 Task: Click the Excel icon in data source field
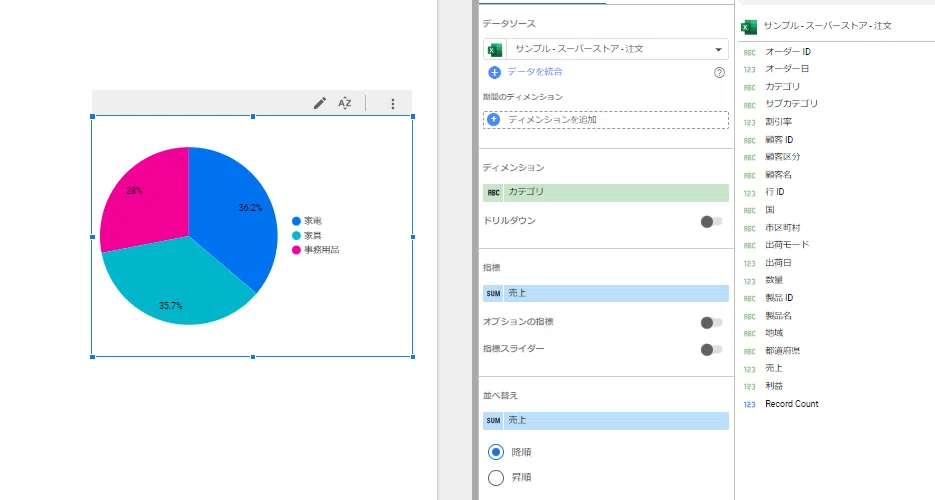494,49
